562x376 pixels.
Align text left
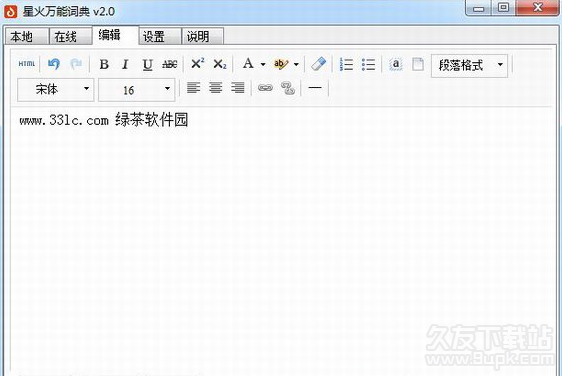point(194,87)
